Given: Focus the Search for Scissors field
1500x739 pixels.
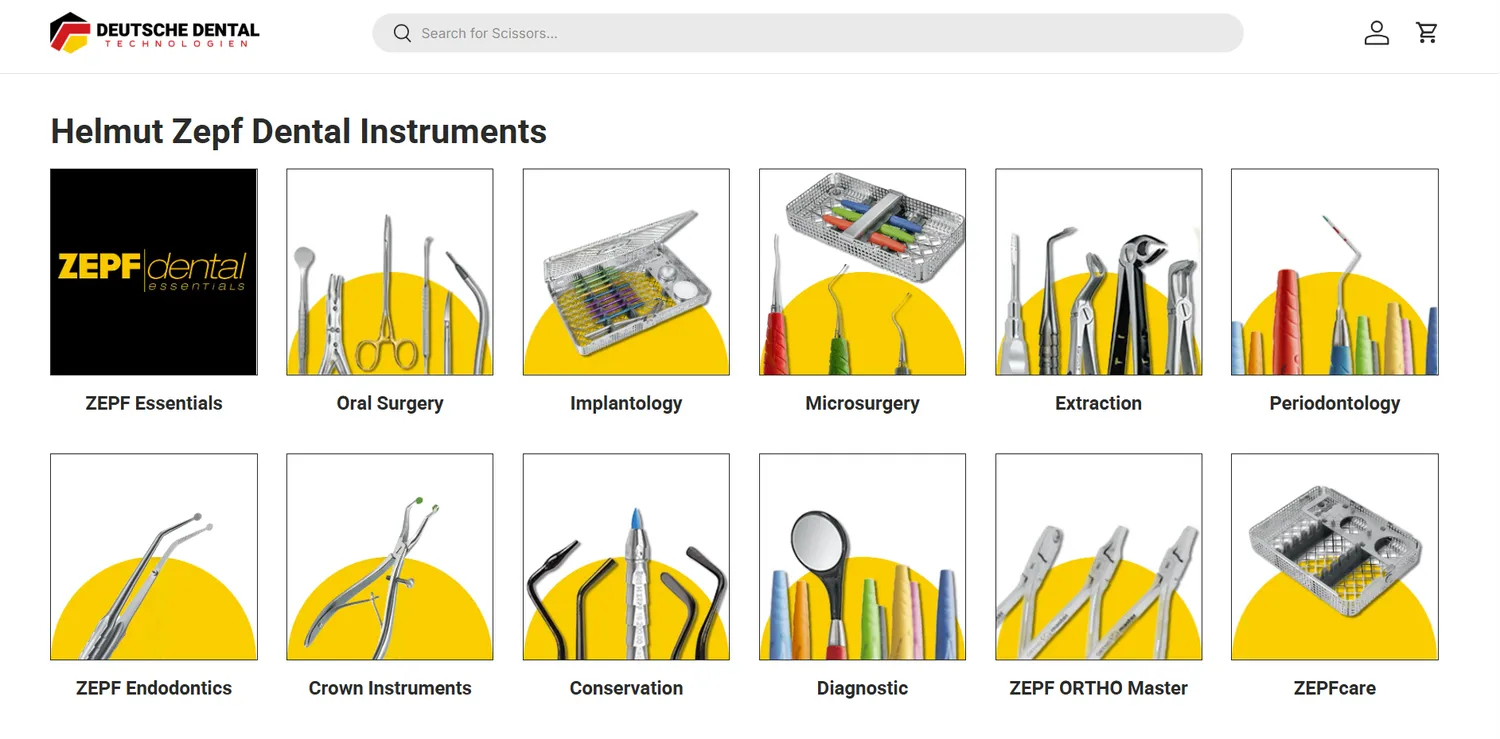Looking at the screenshot, I should coord(808,33).
